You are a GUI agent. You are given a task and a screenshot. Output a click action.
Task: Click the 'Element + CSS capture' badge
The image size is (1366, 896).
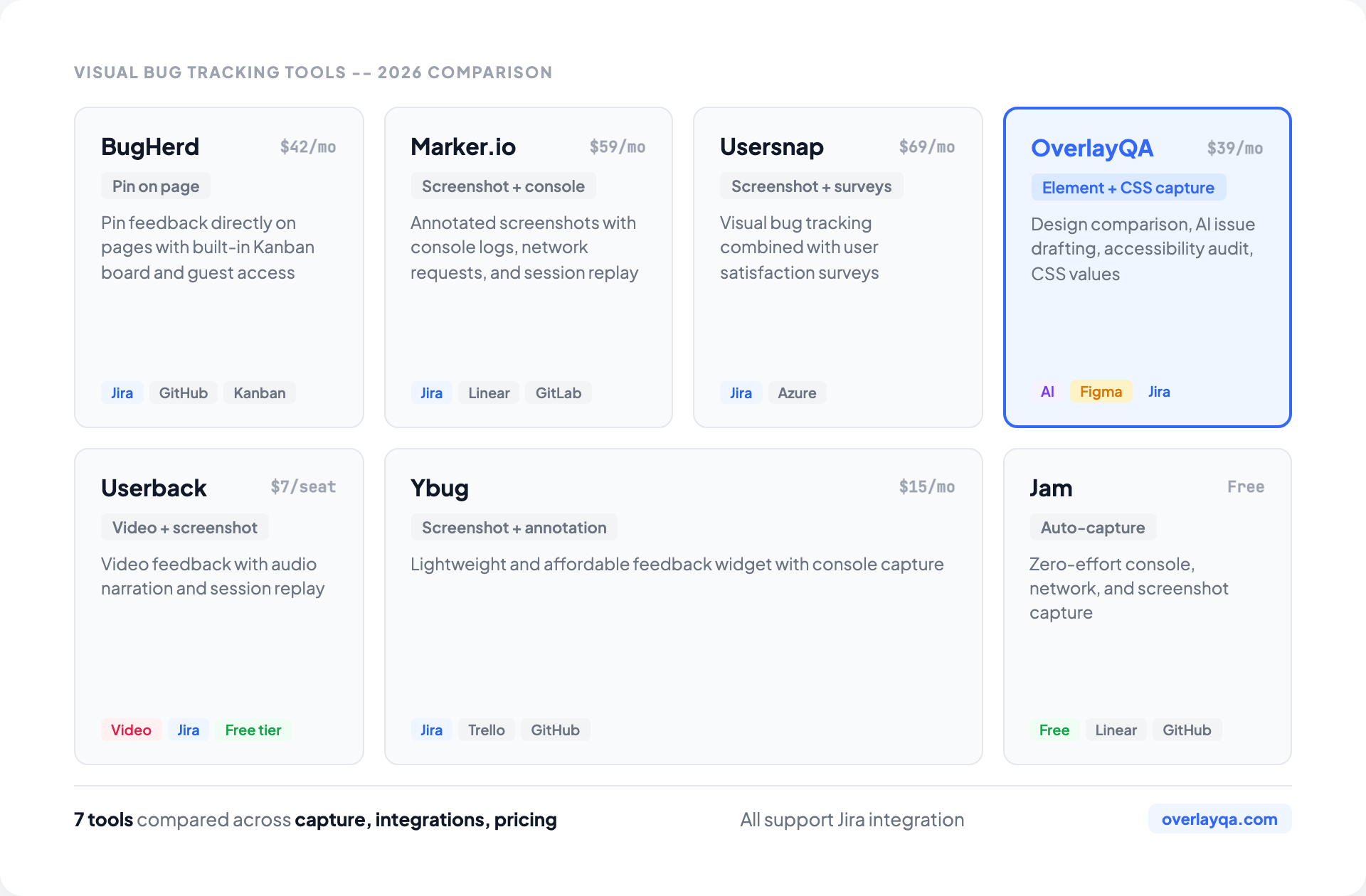(1128, 188)
